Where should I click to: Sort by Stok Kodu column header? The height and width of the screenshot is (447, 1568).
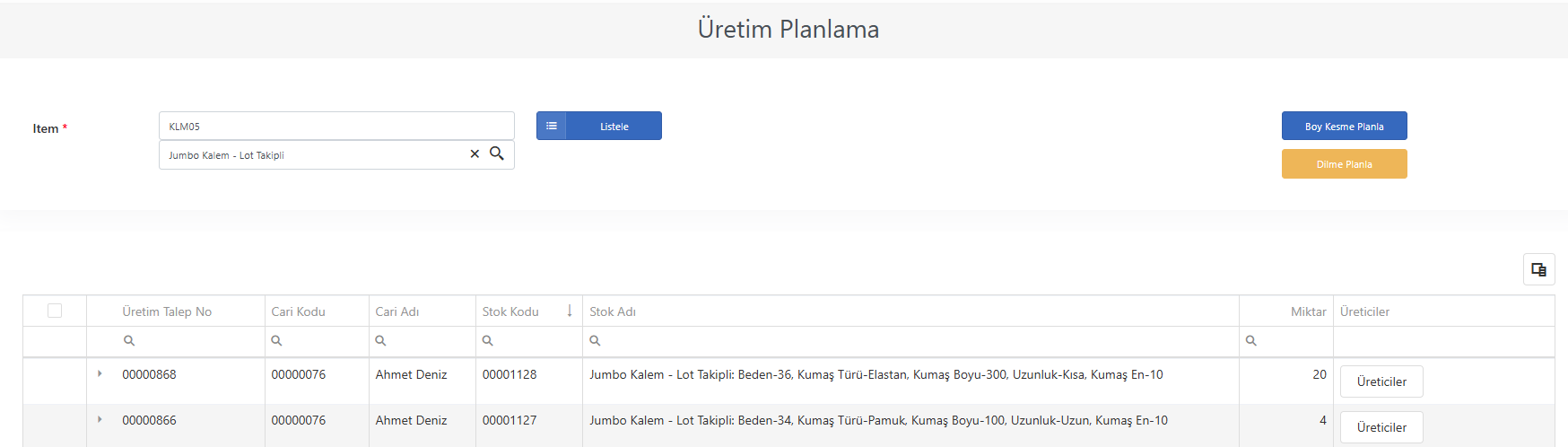(510, 311)
